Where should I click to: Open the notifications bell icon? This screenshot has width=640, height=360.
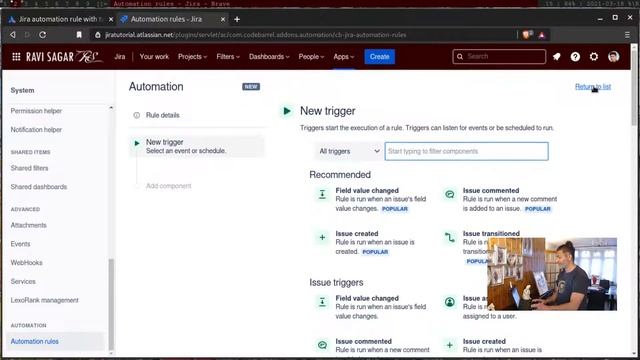557,57
